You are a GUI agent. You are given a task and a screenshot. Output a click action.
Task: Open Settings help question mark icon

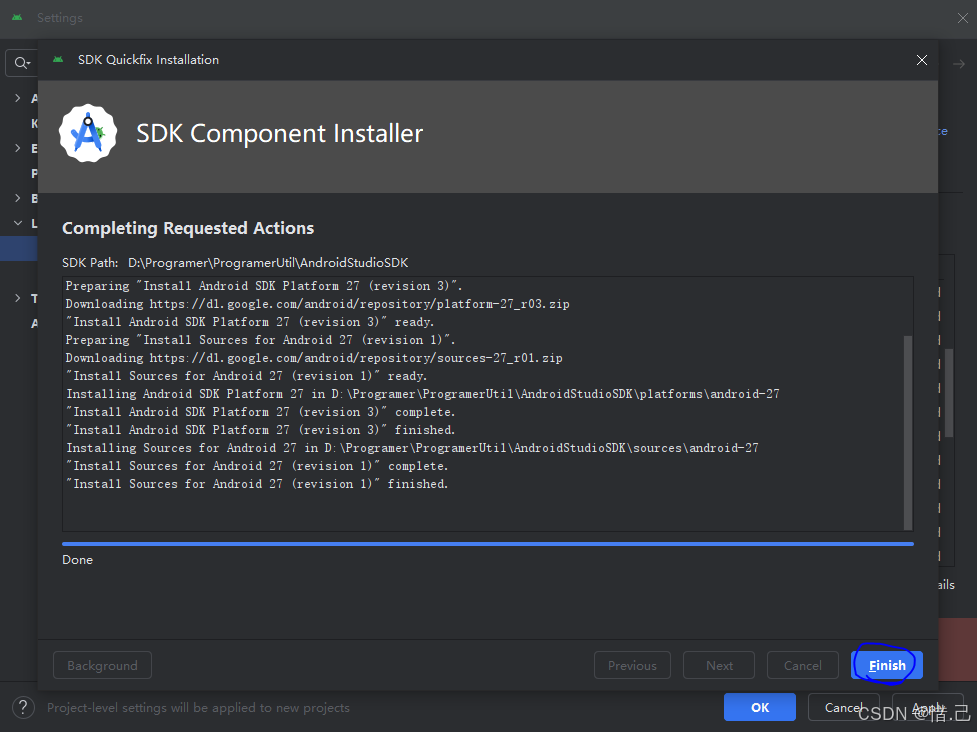click(x=23, y=707)
